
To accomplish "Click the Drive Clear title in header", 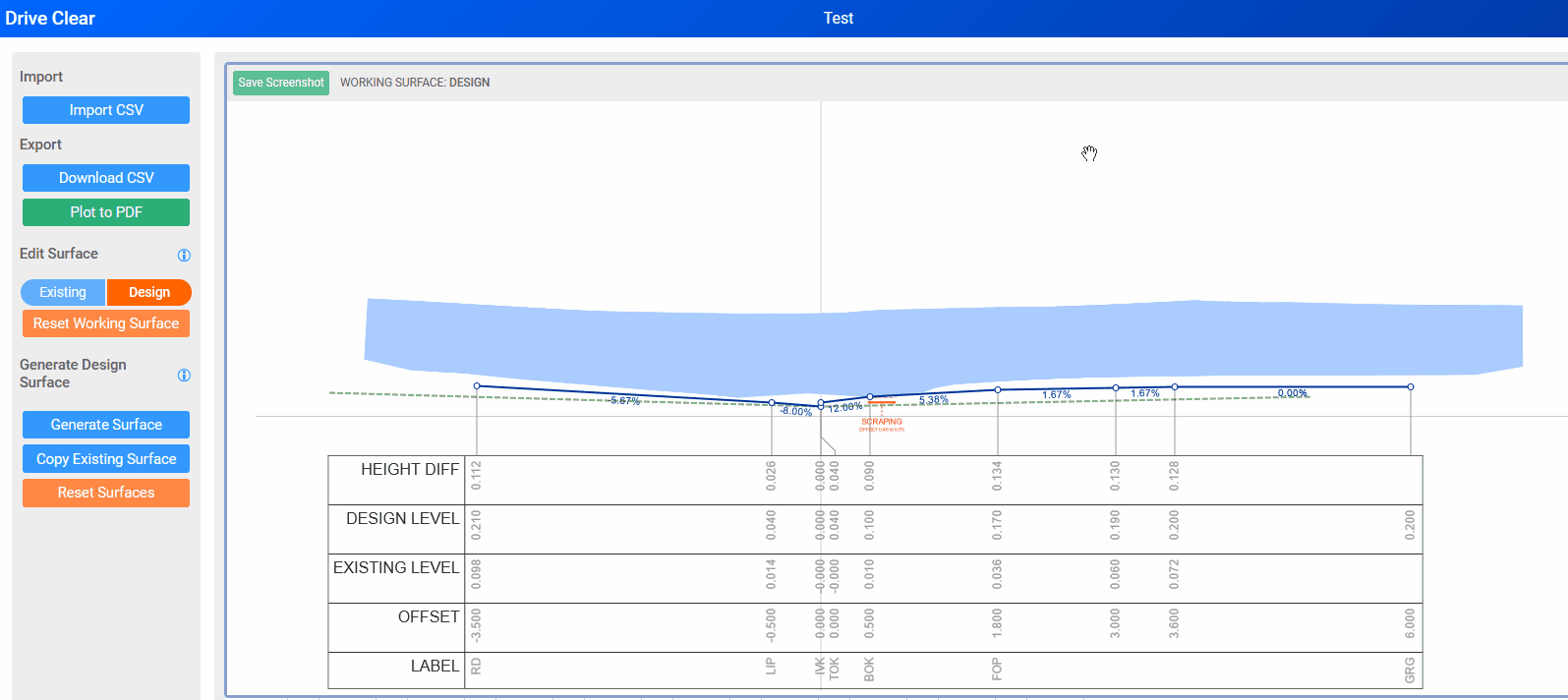I will coord(50,19).
